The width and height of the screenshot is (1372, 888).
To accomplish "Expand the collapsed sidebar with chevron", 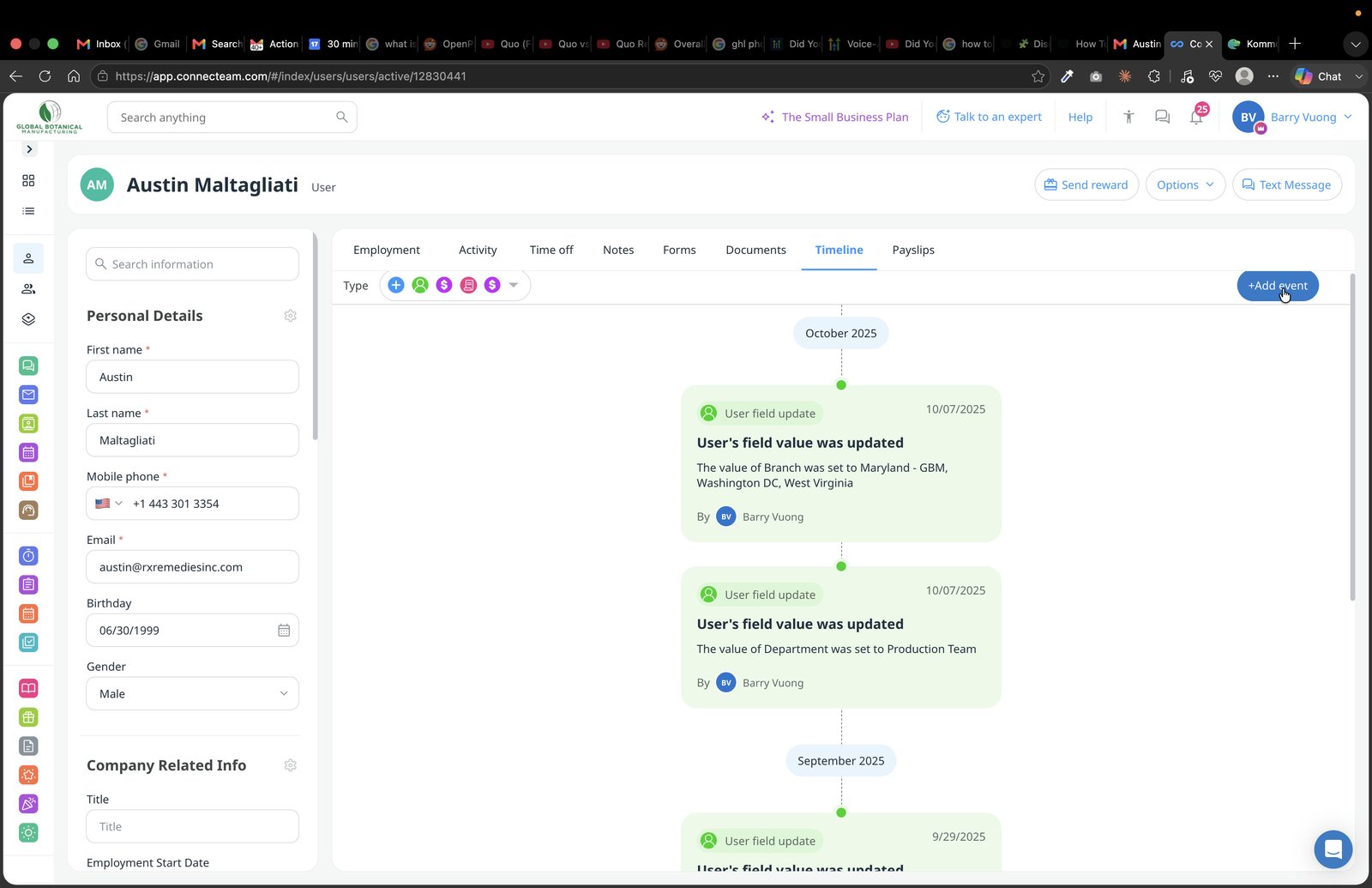I will click(29, 149).
